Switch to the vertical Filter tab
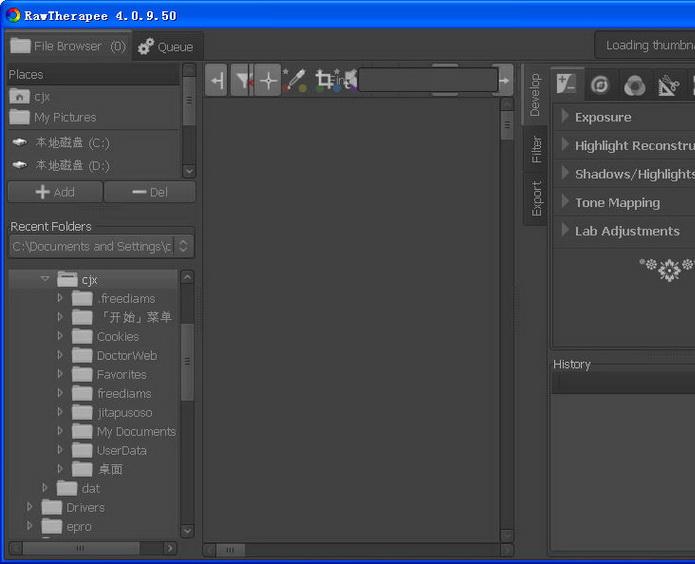This screenshot has width=695, height=564. coord(537,149)
